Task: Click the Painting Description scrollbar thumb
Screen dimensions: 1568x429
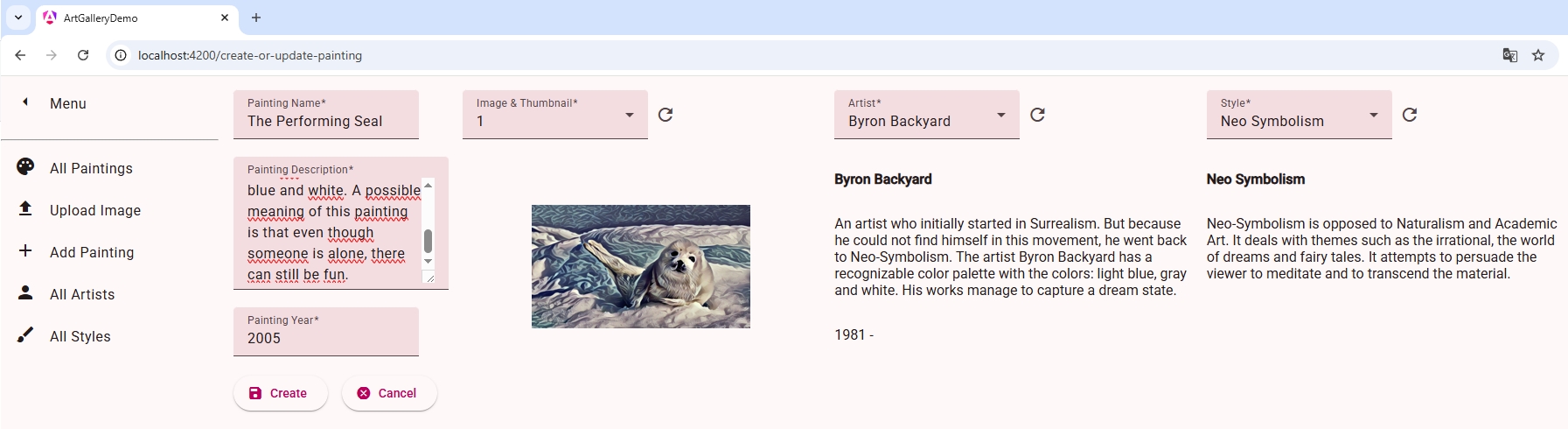Action: pyautogui.click(x=428, y=241)
